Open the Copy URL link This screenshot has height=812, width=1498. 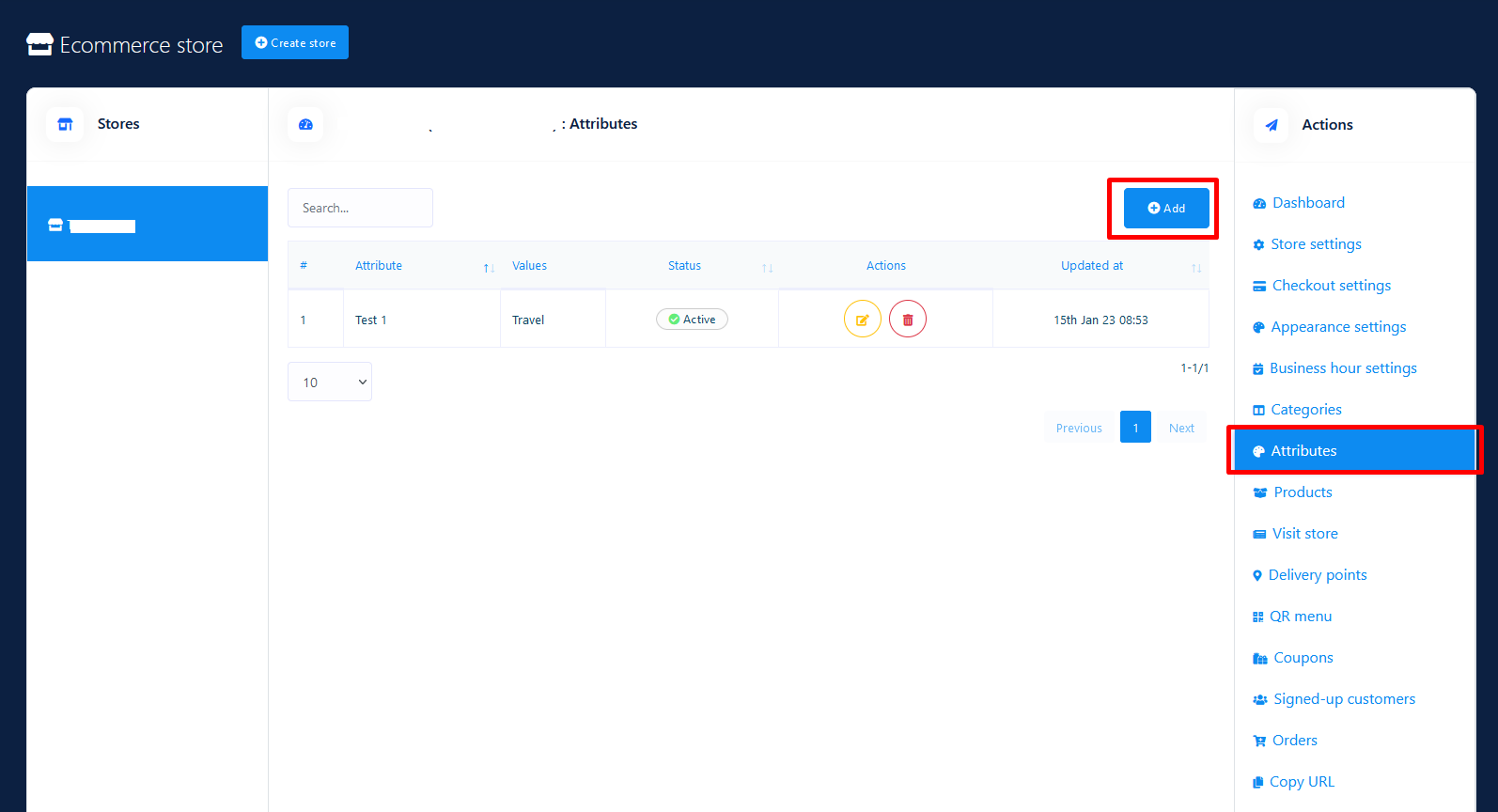[x=1301, y=782]
